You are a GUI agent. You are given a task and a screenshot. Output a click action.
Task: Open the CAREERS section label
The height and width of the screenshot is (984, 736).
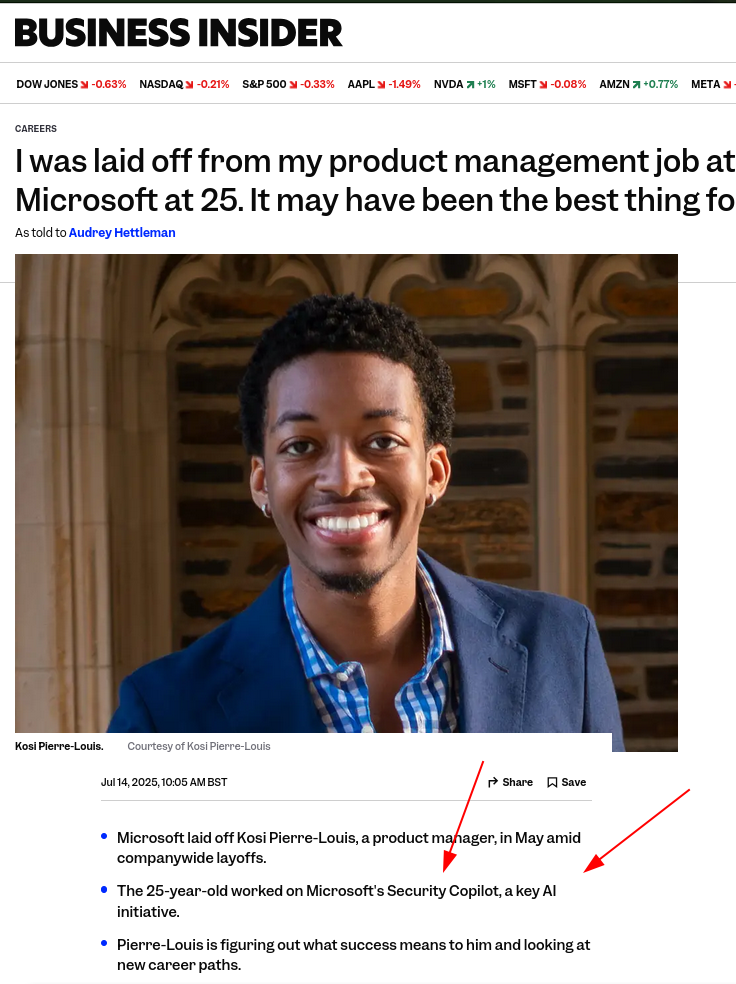pyautogui.click(x=36, y=129)
